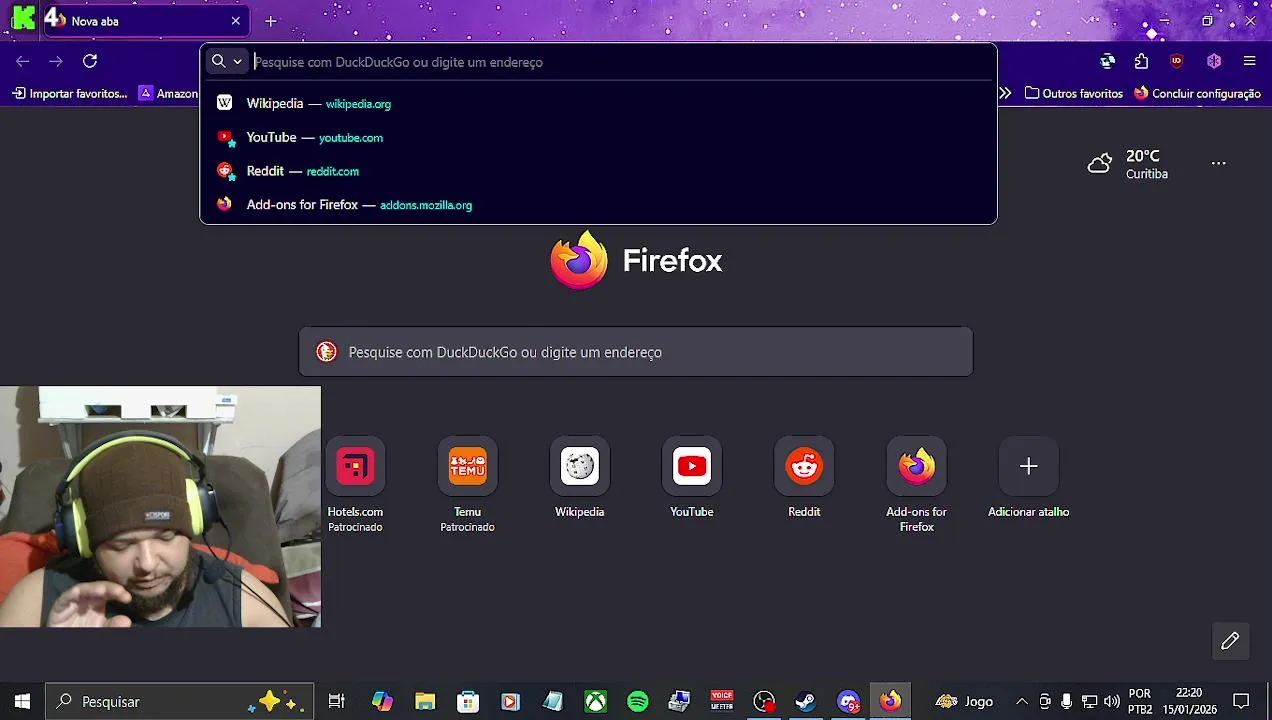
Task: Open the purple hexagon extension icon
Action: (1214, 61)
